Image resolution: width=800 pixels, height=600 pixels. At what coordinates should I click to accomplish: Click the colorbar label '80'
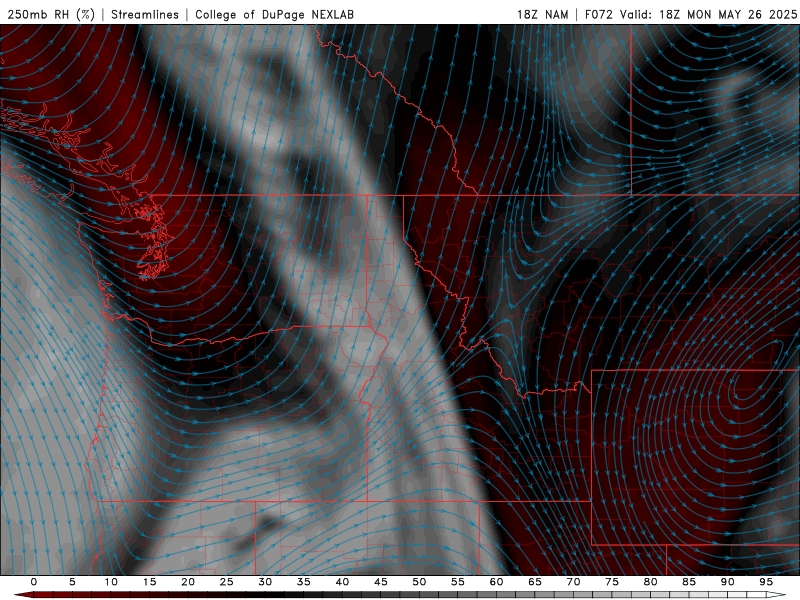[650, 582]
